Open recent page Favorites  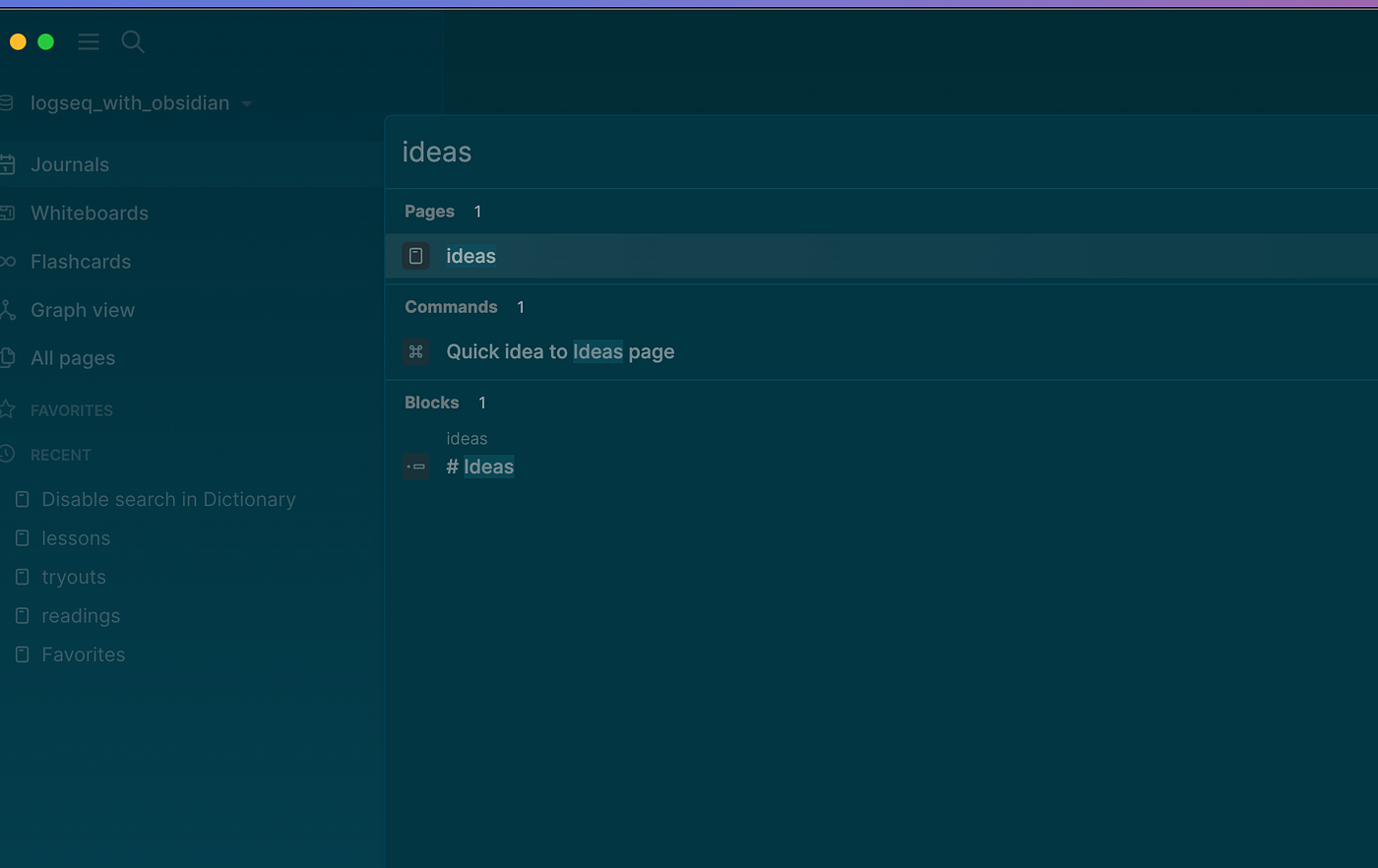click(84, 654)
